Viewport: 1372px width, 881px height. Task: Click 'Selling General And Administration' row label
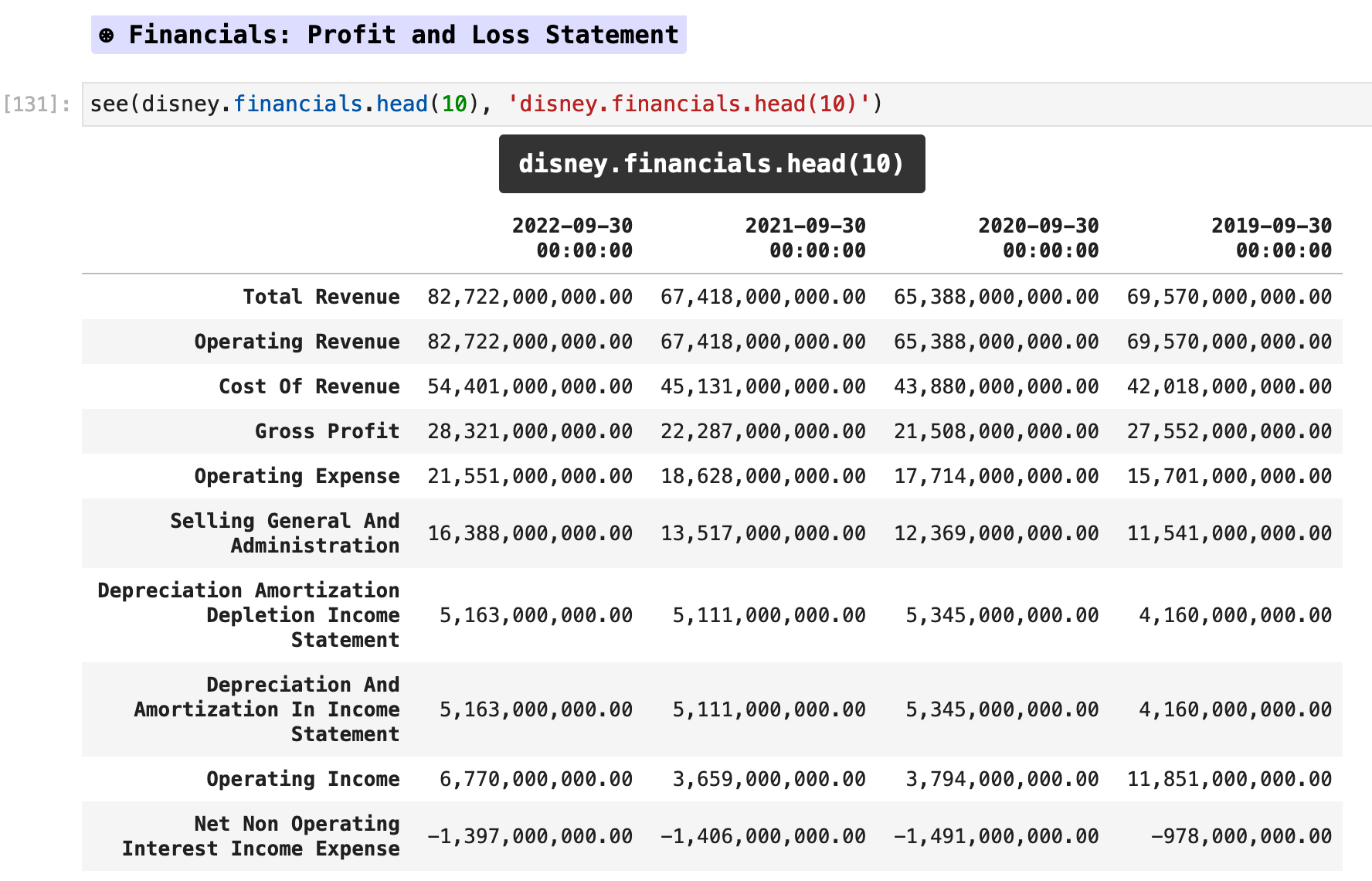click(285, 533)
